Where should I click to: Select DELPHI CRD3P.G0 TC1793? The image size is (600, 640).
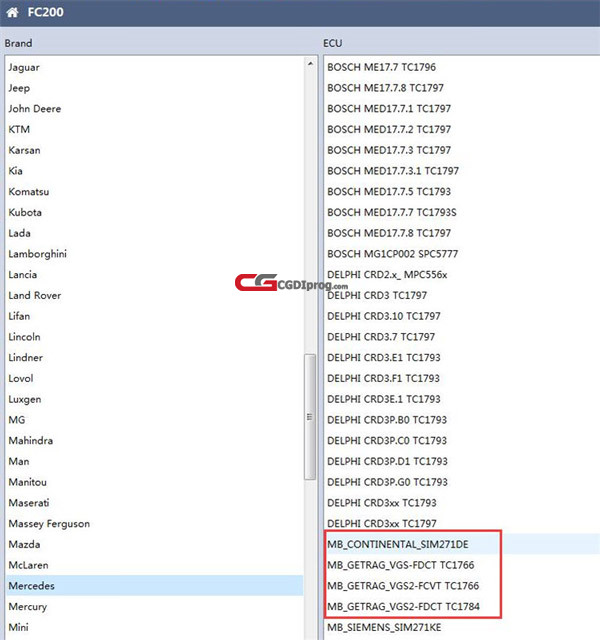pos(387,482)
